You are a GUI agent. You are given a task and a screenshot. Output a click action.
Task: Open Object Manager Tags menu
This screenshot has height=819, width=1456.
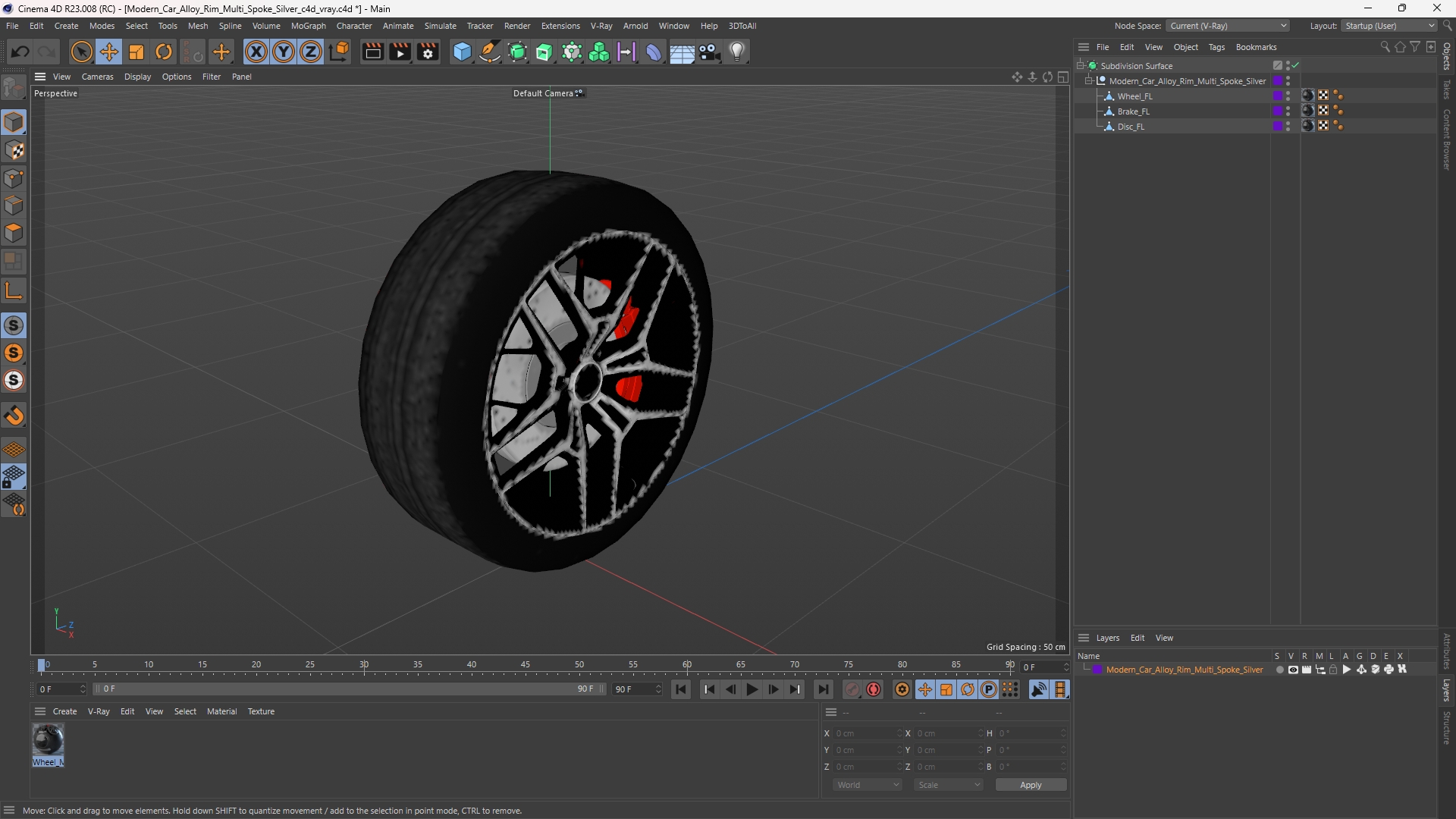coord(1216,47)
